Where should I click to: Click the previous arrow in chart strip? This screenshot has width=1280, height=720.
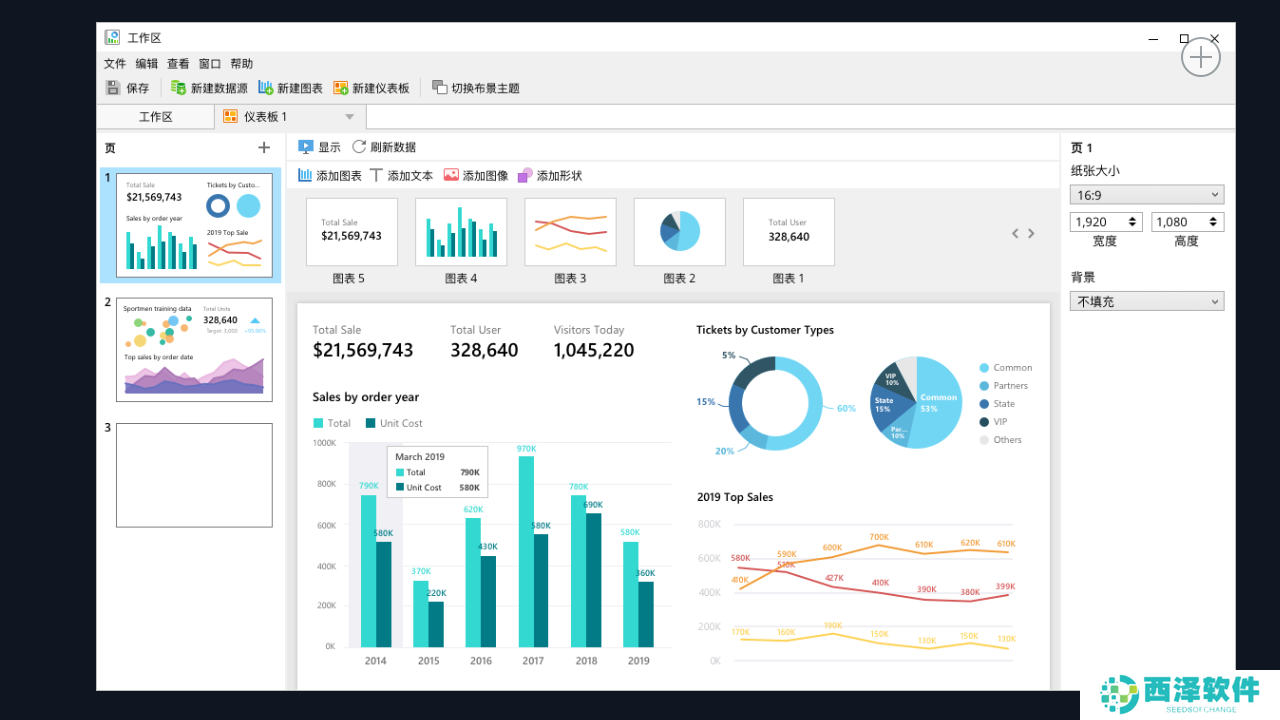pos(1015,233)
